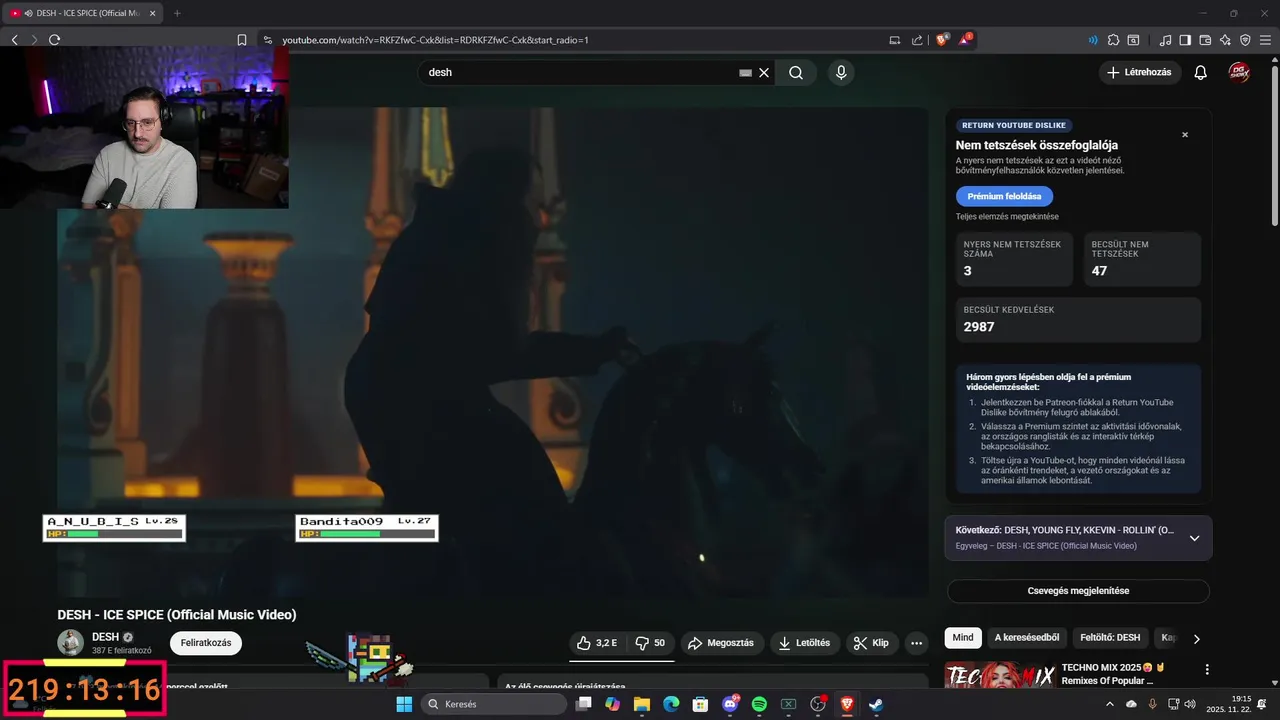Open the Windows Start menu
Image resolution: width=1280 pixels, height=720 pixels.
point(404,704)
